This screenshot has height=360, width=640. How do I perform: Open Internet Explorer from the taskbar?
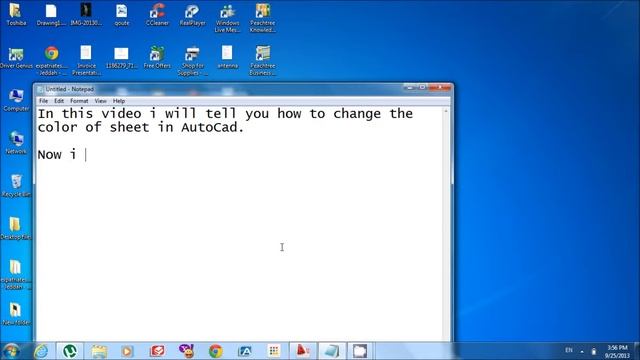(41, 351)
